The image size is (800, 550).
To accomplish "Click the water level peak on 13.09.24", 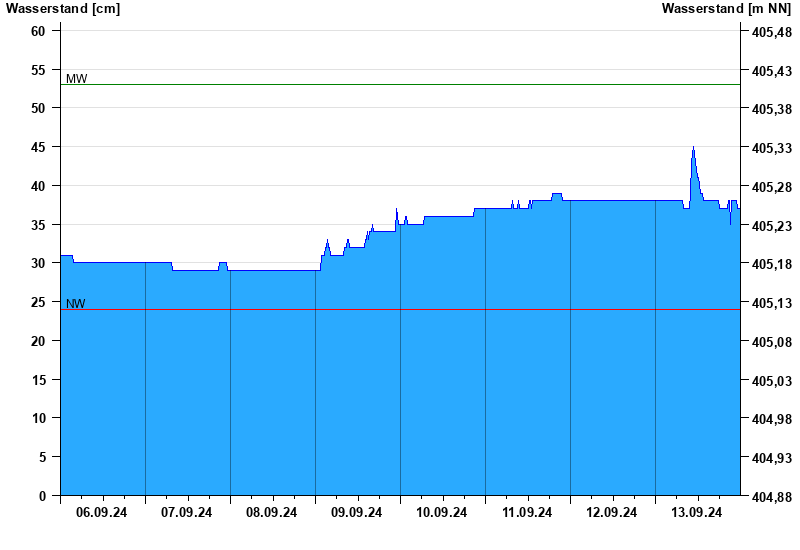I will pos(693,148).
